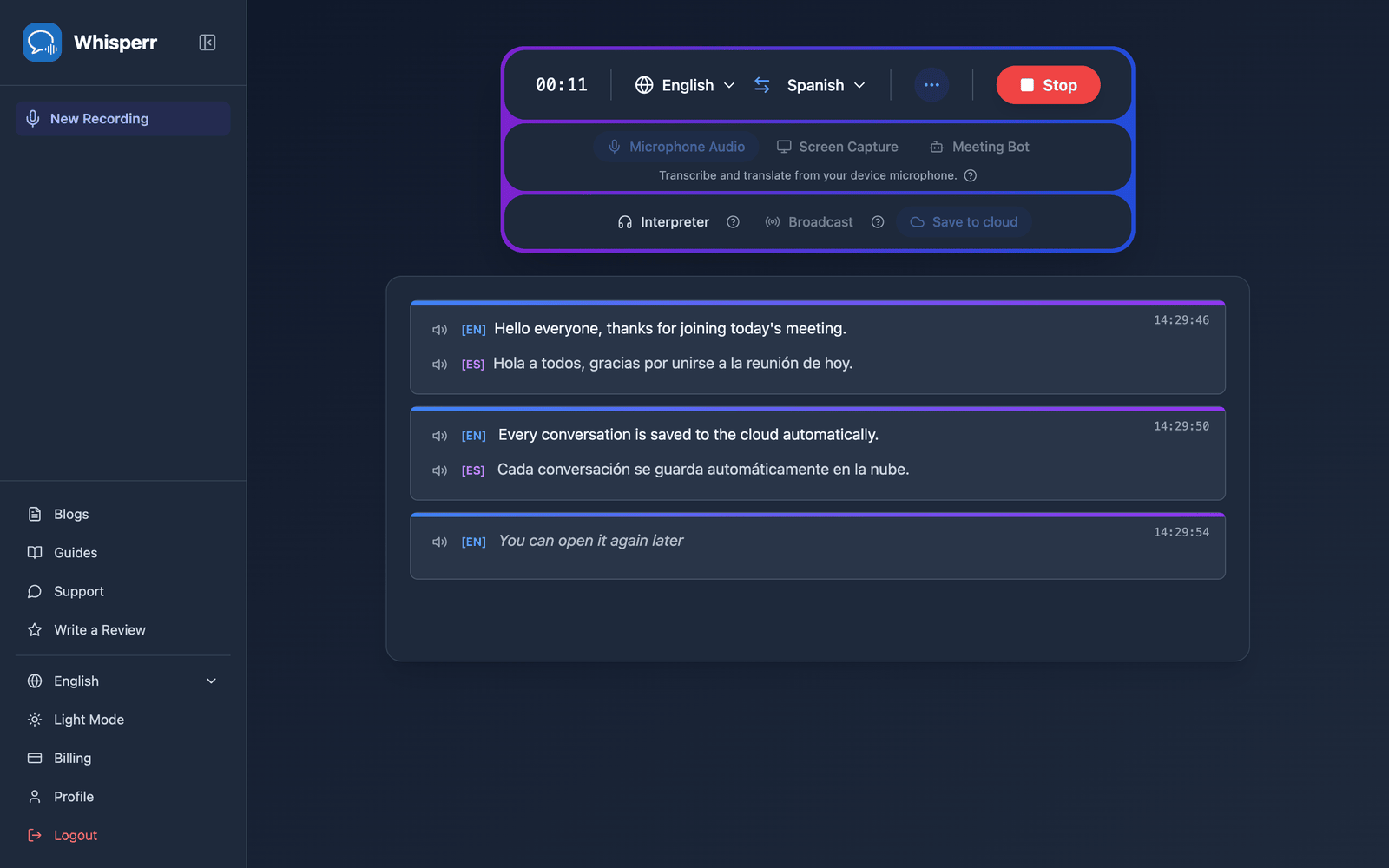
Task: Open the Spanish target language dropdown
Action: click(826, 85)
